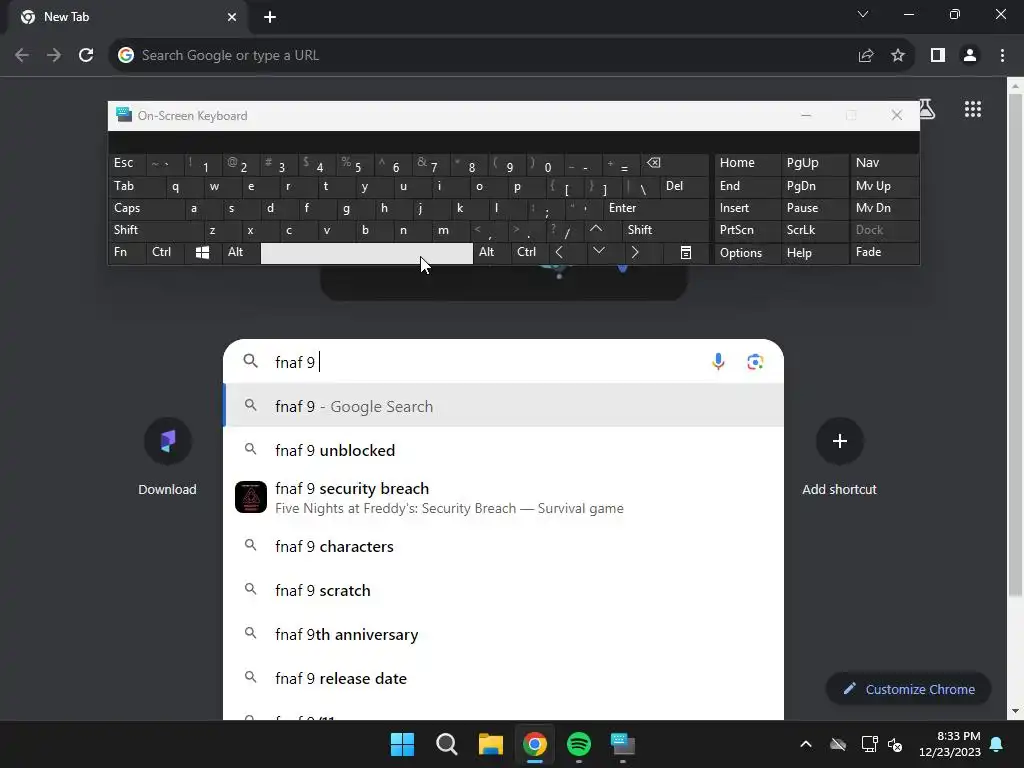Screen dimensions: 1024x768
Task: Select 'fnaf 9 release date' suggestion
Action: pyautogui.click(x=504, y=679)
